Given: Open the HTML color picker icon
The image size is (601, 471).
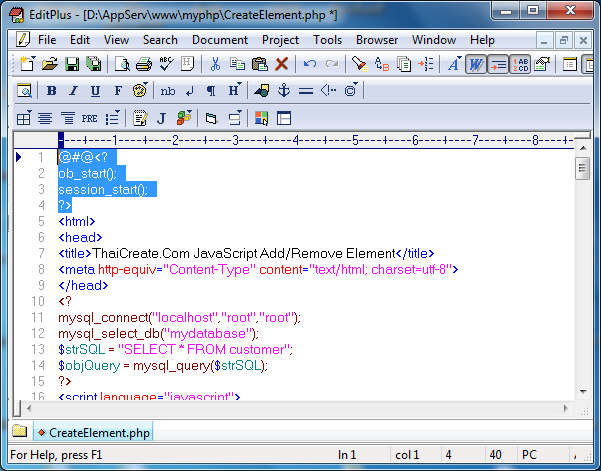Looking at the screenshot, I should click(x=261, y=118).
